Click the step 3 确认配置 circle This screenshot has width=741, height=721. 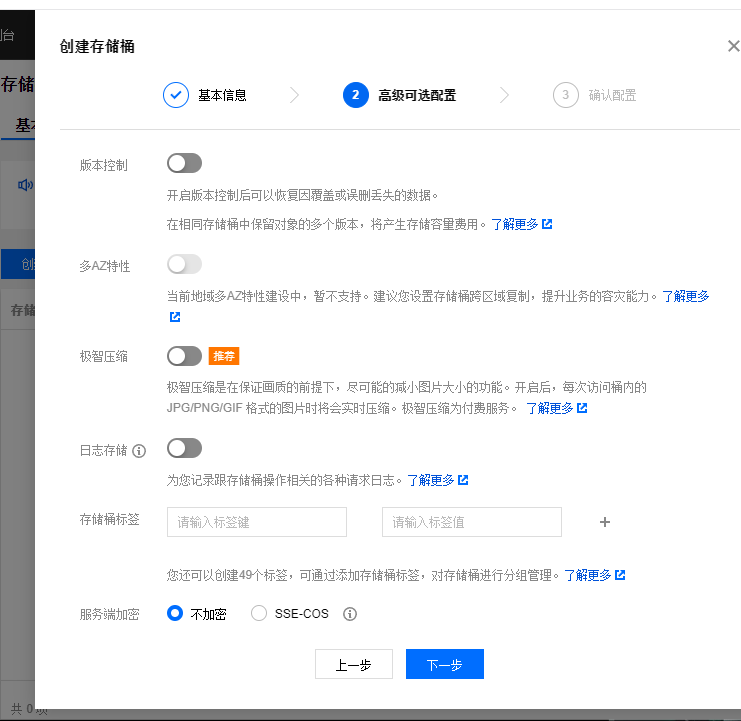[x=565, y=95]
